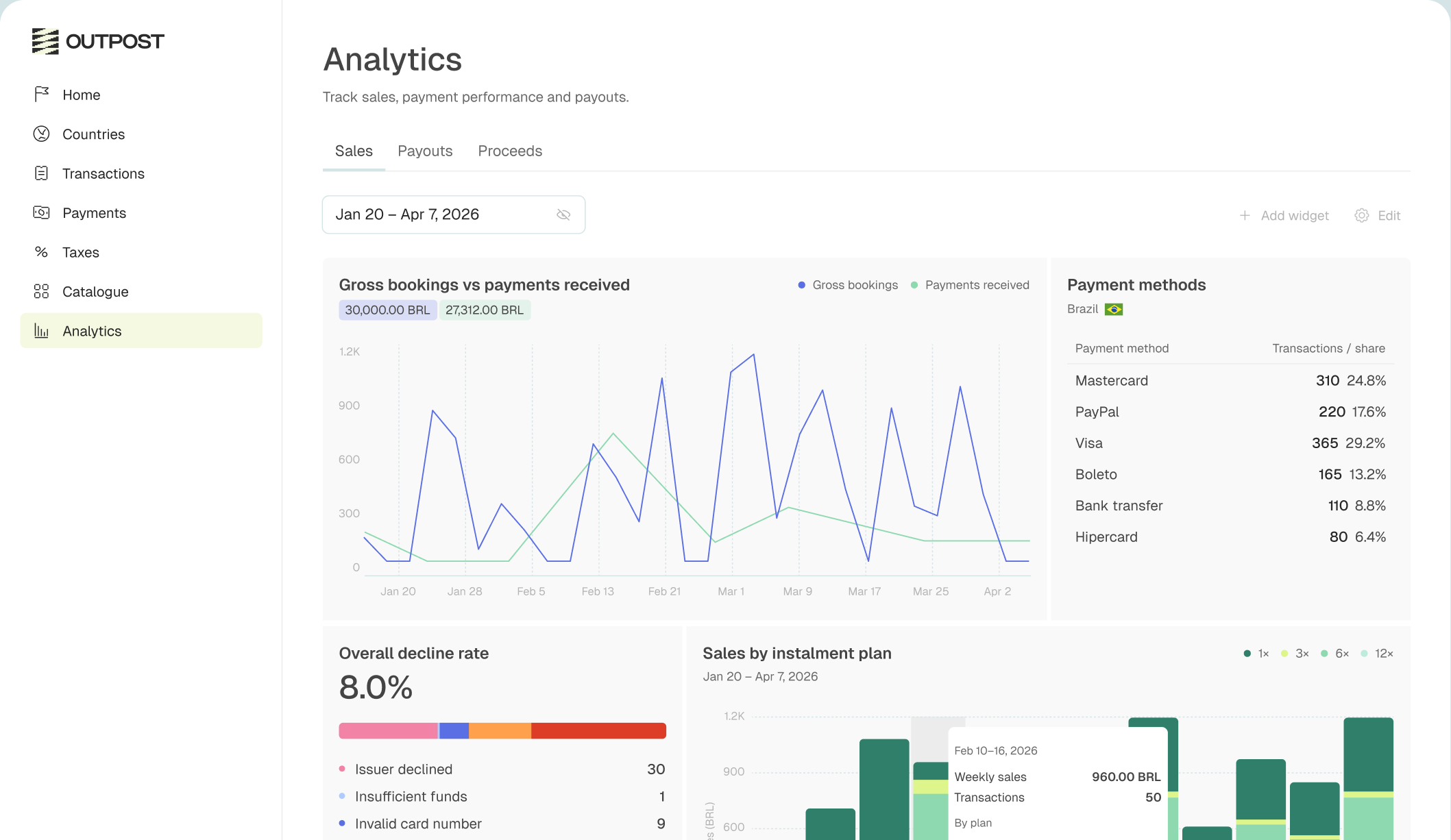Toggle the crossed-eye icon in date field
1451x840 pixels.
point(563,215)
